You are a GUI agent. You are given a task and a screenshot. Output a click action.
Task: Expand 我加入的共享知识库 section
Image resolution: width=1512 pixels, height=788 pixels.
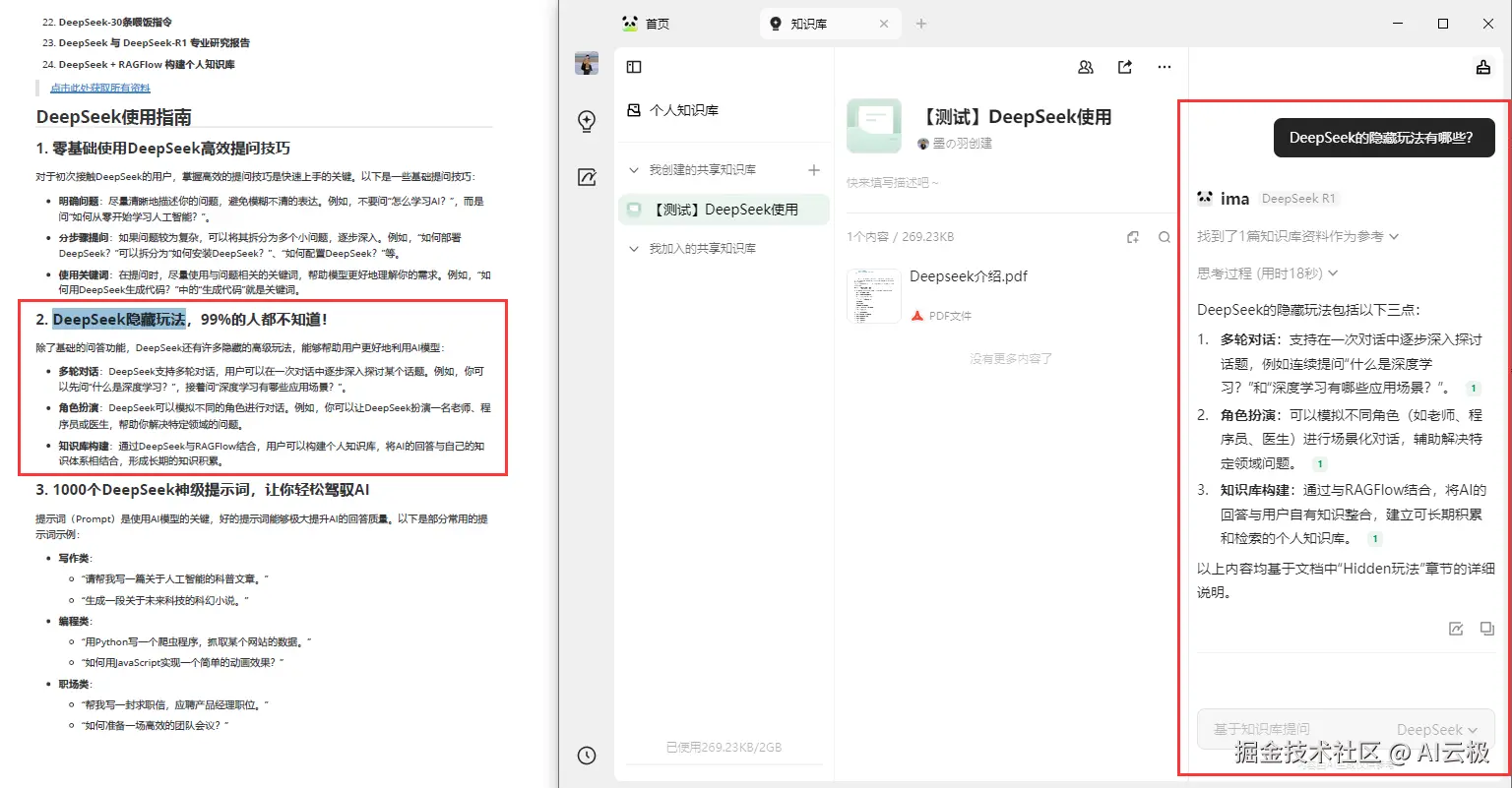634,249
